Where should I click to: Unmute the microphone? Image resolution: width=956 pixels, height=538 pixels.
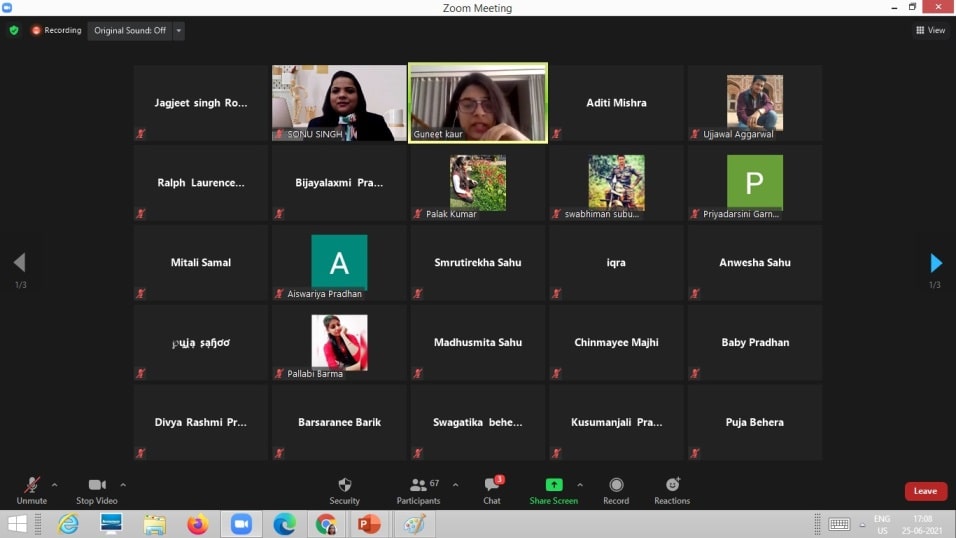[32, 486]
